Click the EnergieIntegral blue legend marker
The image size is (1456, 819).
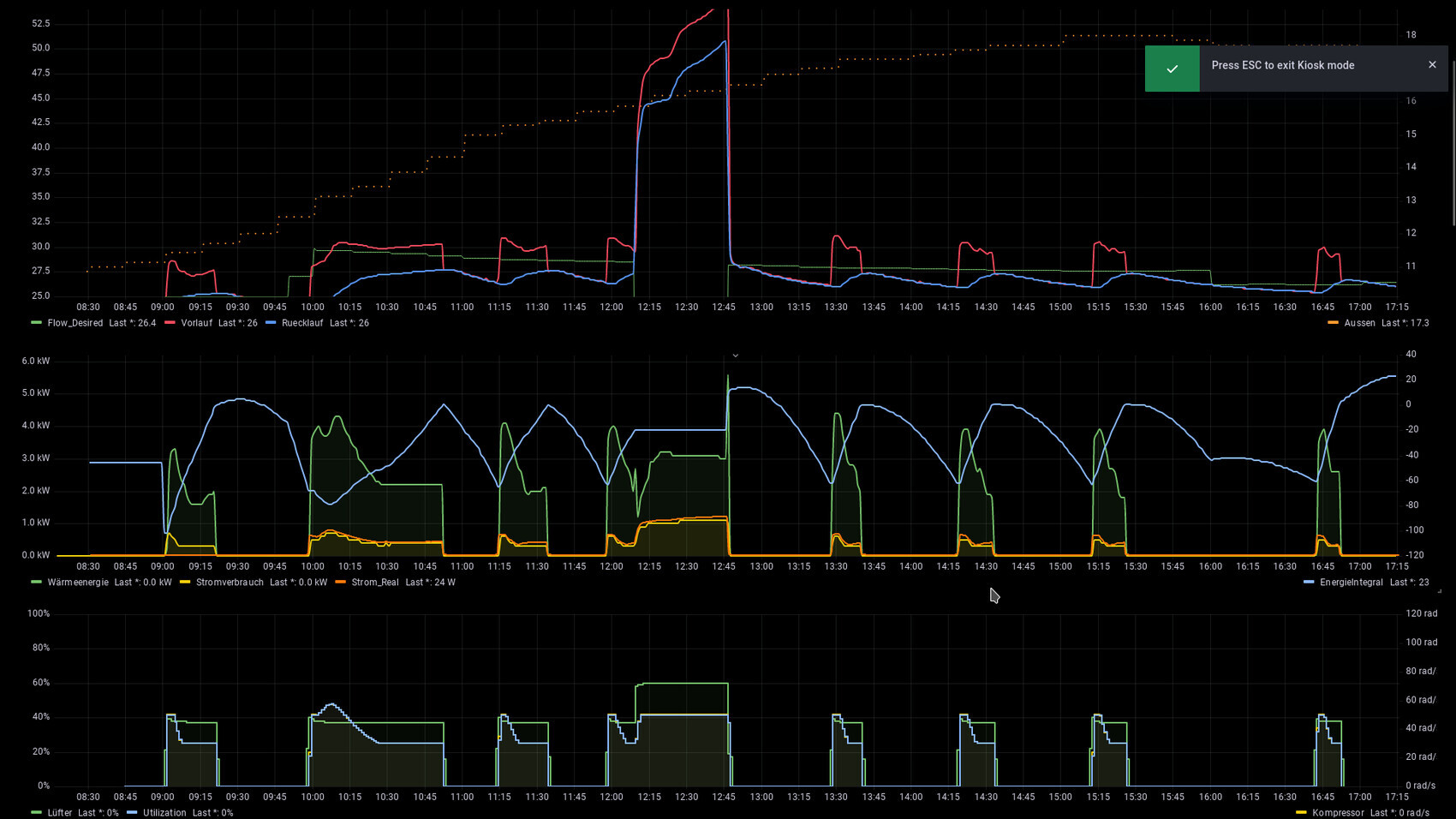pos(1309,583)
